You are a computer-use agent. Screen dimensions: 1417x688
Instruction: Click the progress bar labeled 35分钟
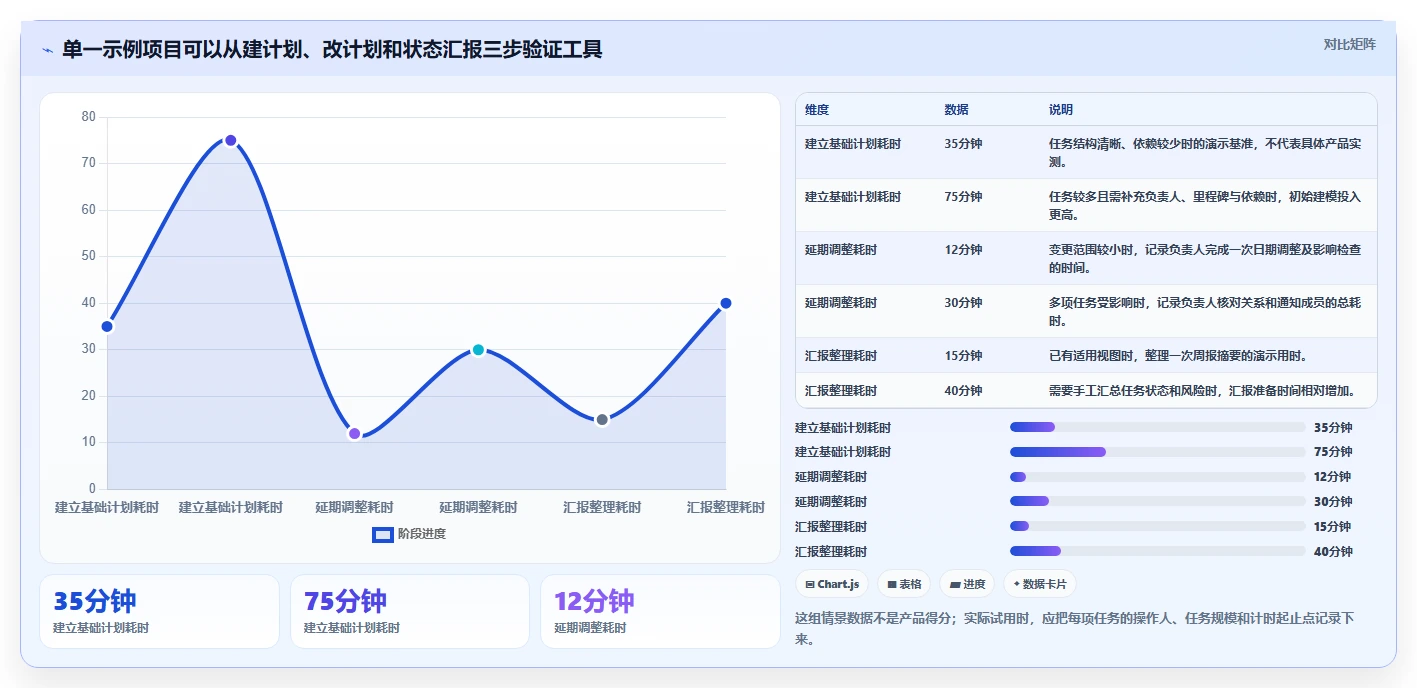[1158, 427]
